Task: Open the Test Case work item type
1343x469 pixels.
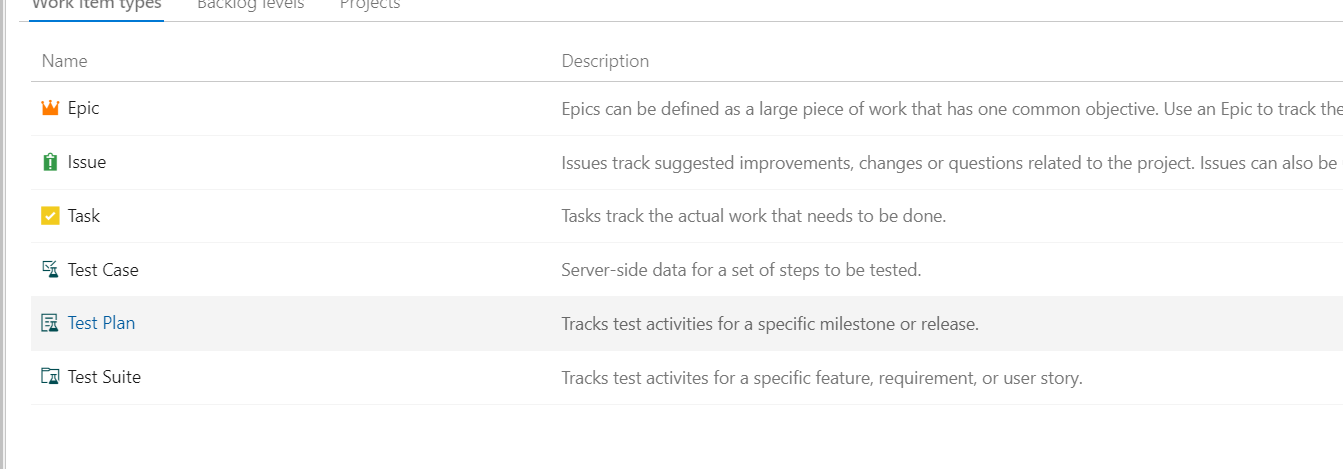Action: coord(103,270)
